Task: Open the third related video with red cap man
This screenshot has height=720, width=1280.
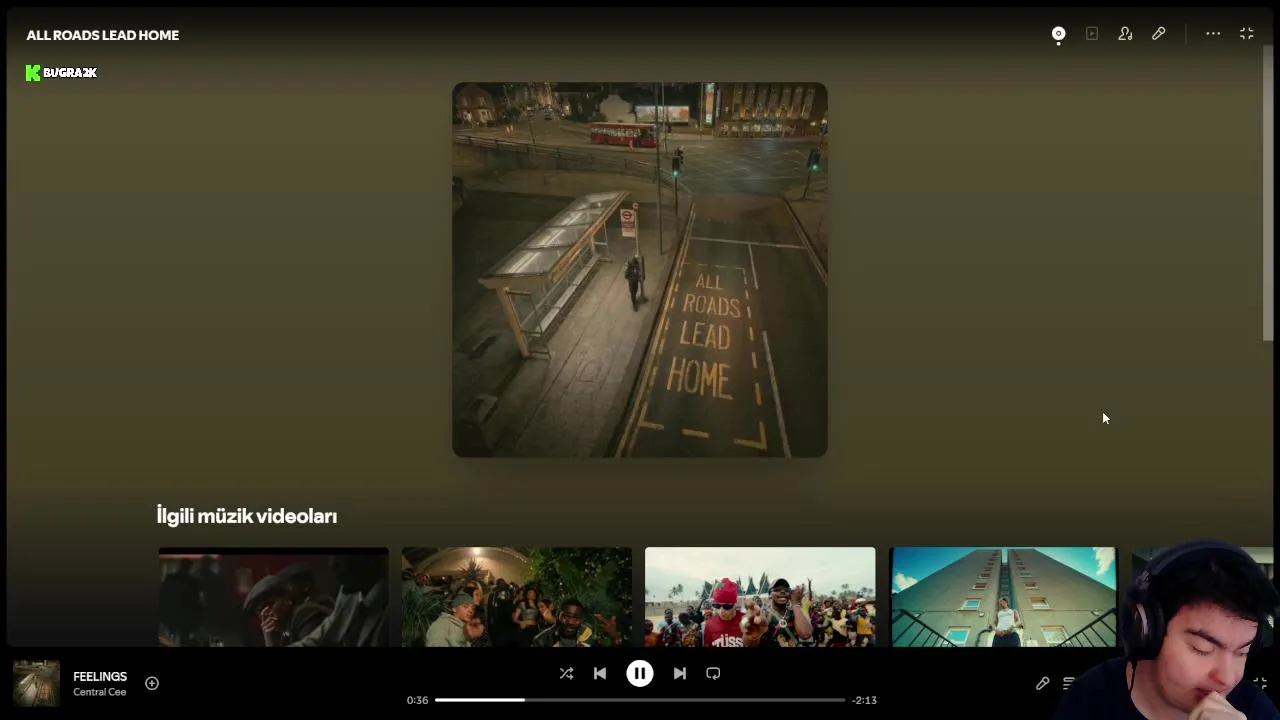Action: click(x=760, y=597)
